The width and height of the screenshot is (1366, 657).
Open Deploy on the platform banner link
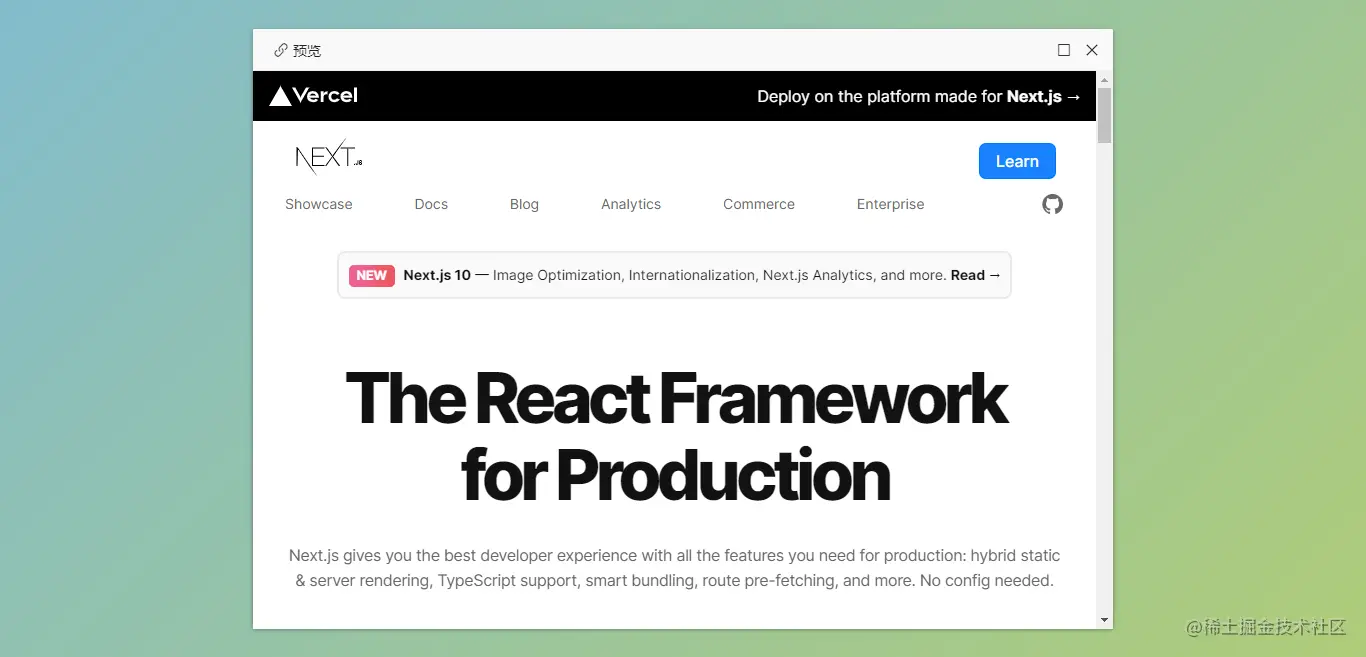[x=919, y=96]
